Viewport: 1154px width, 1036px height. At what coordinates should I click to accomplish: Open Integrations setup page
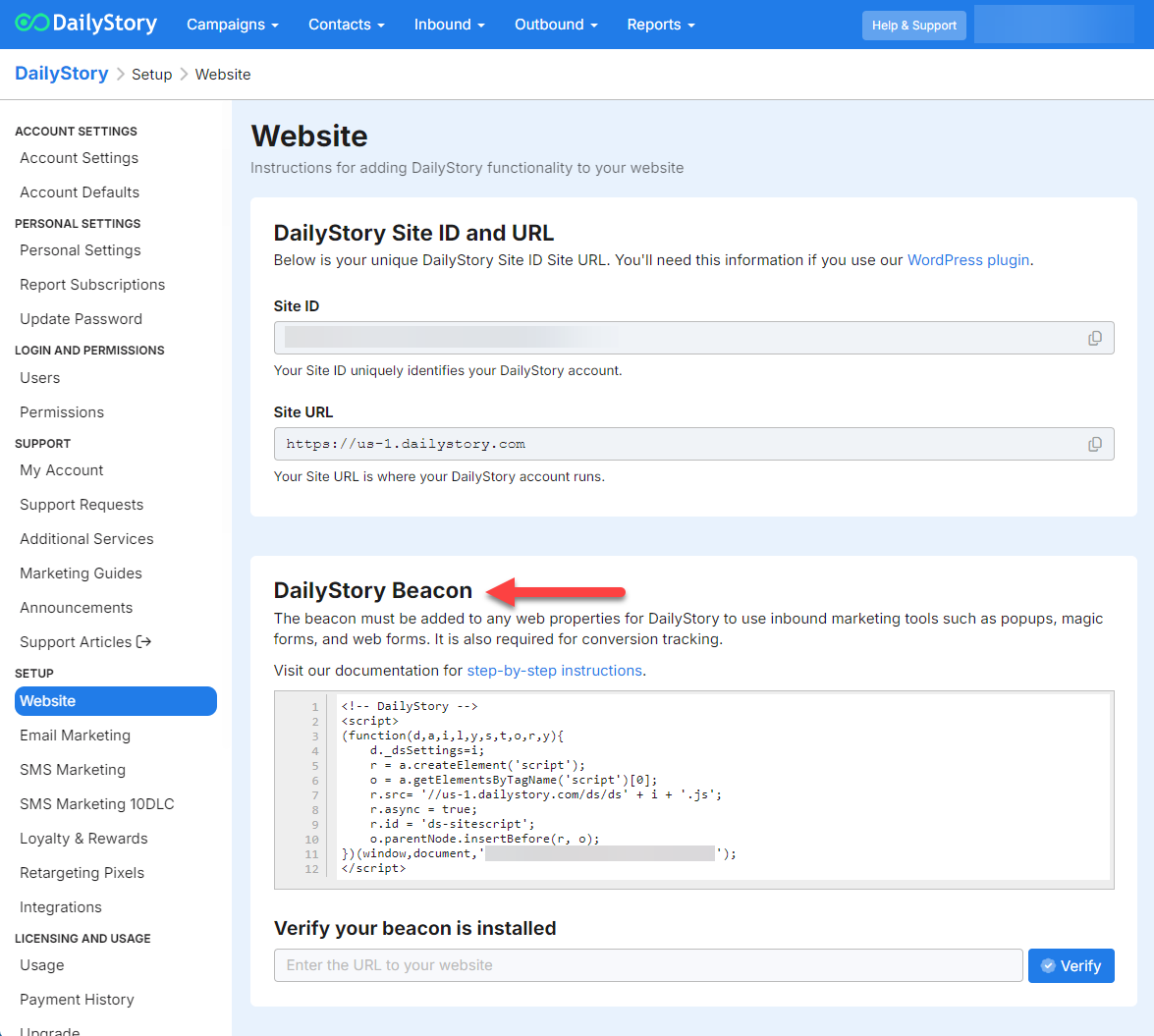[61, 906]
